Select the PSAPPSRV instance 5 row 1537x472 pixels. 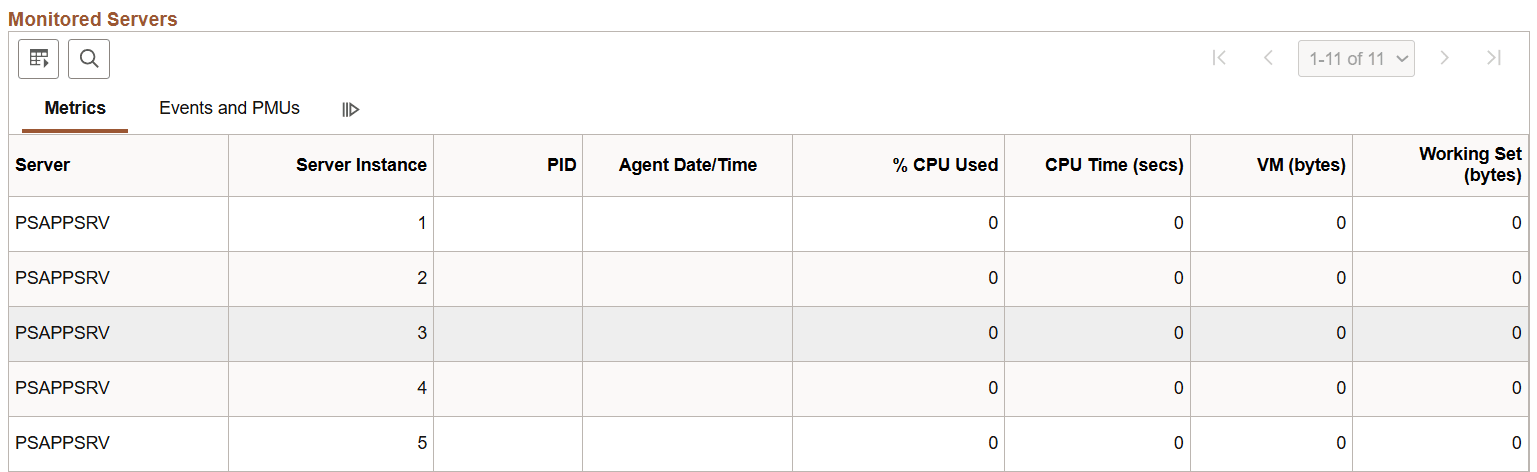(62, 443)
